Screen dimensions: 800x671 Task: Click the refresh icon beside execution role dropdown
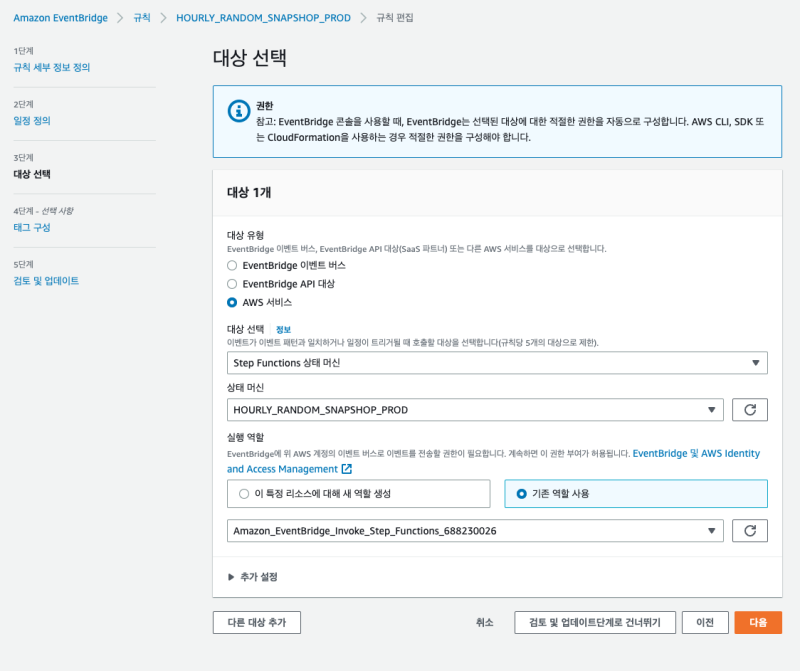[750, 531]
